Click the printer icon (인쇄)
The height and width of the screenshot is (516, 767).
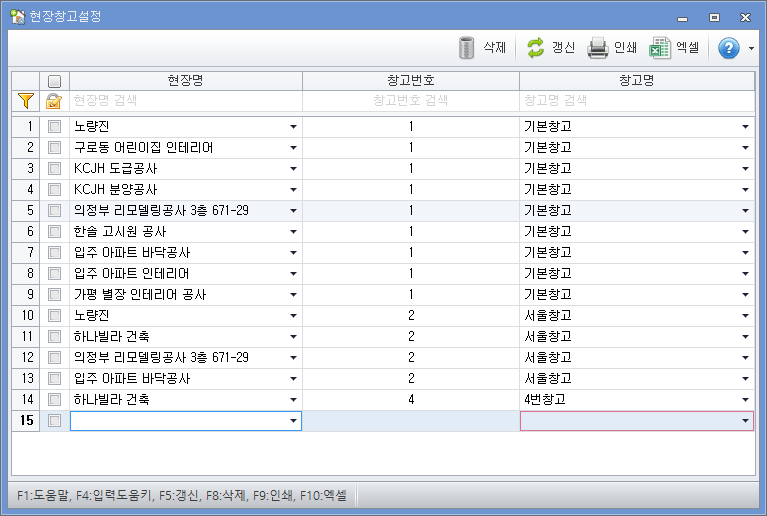(x=597, y=48)
